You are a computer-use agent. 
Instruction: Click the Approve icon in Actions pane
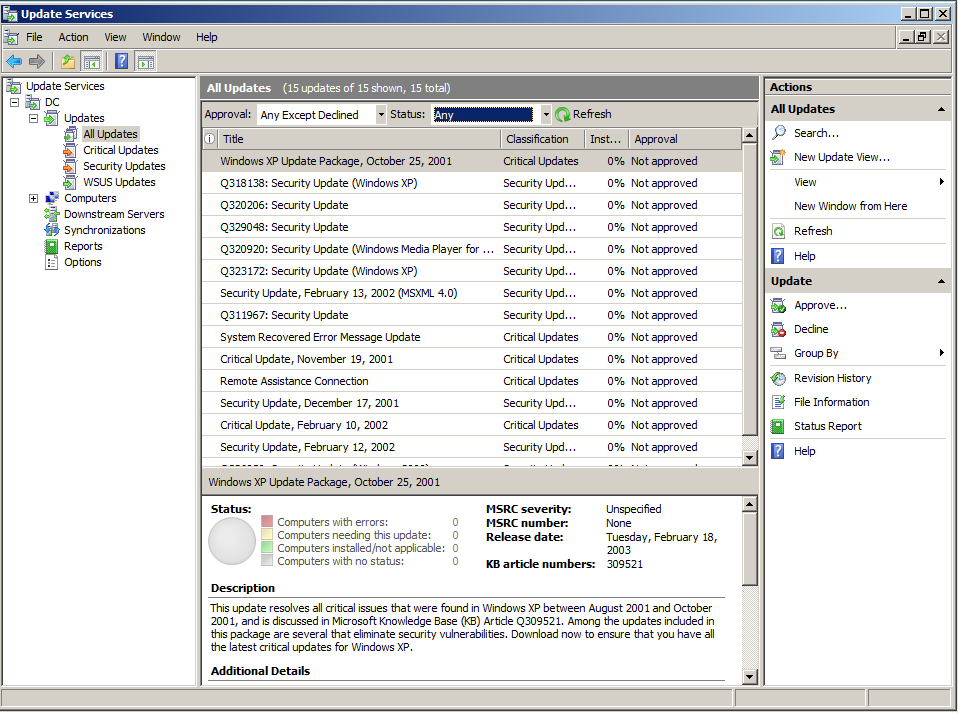[778, 305]
